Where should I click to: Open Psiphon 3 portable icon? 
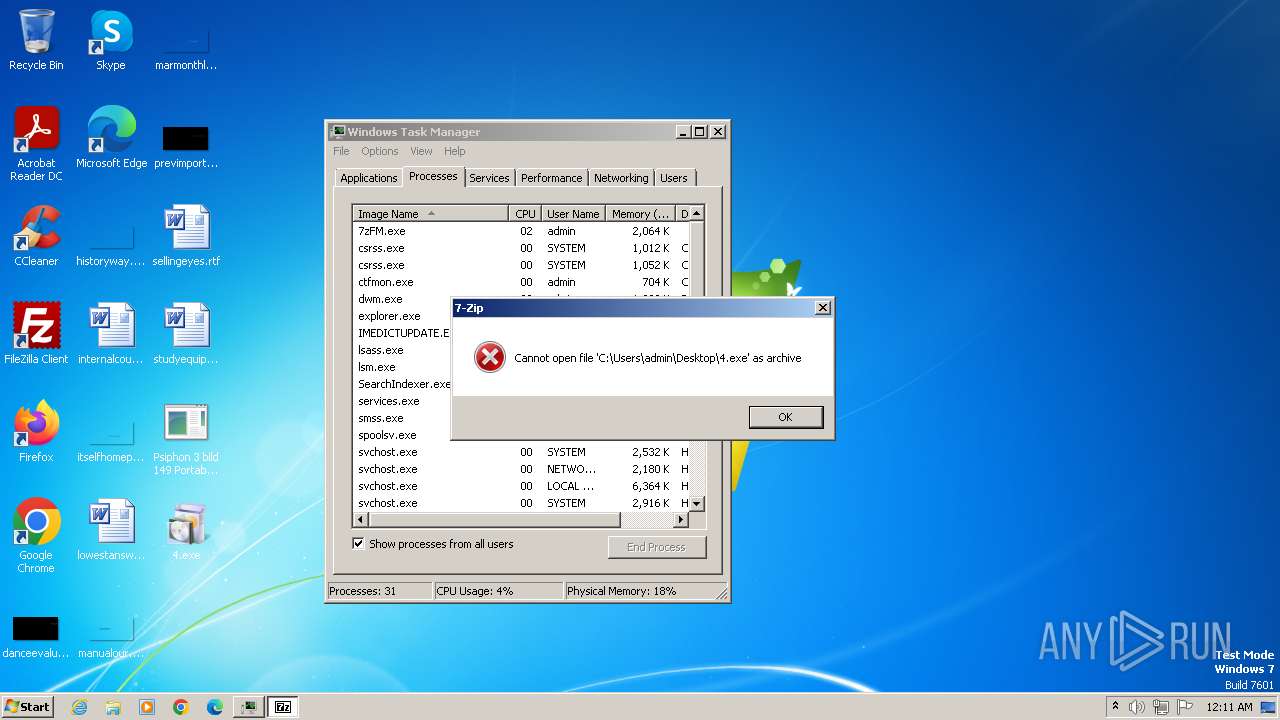(186, 438)
